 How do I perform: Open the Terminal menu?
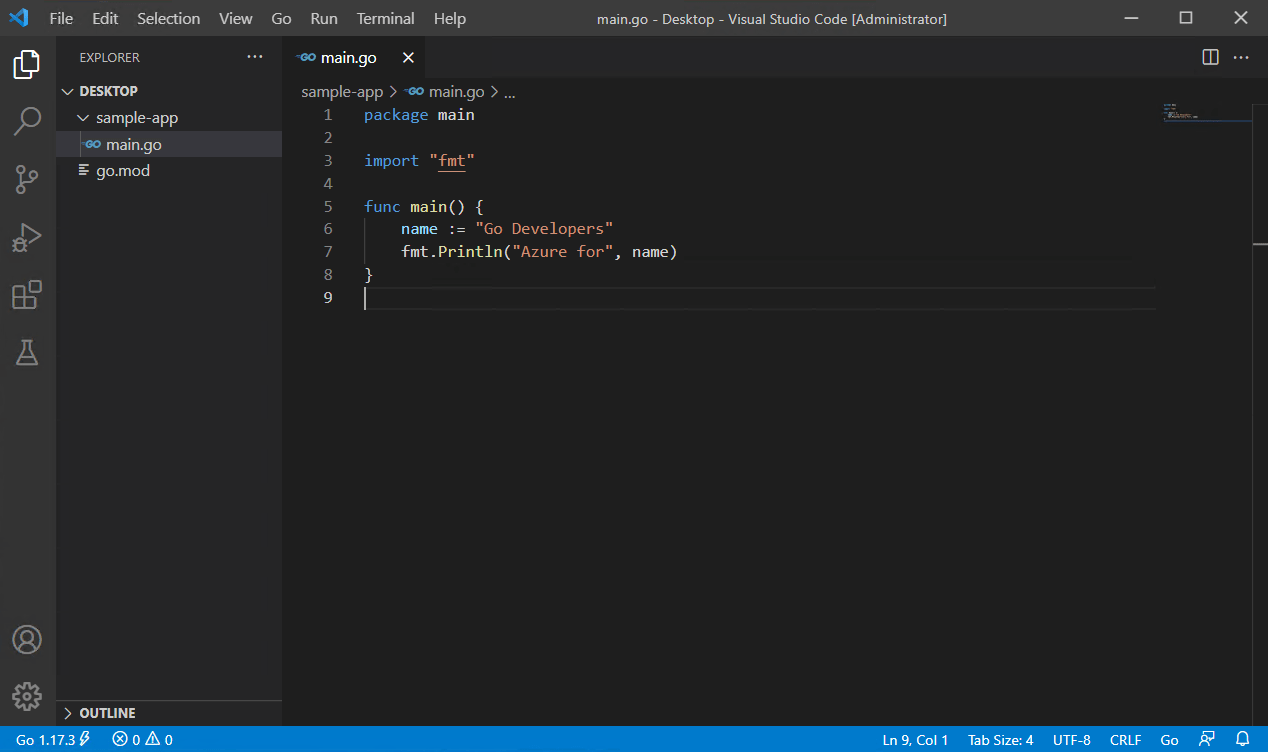click(385, 18)
